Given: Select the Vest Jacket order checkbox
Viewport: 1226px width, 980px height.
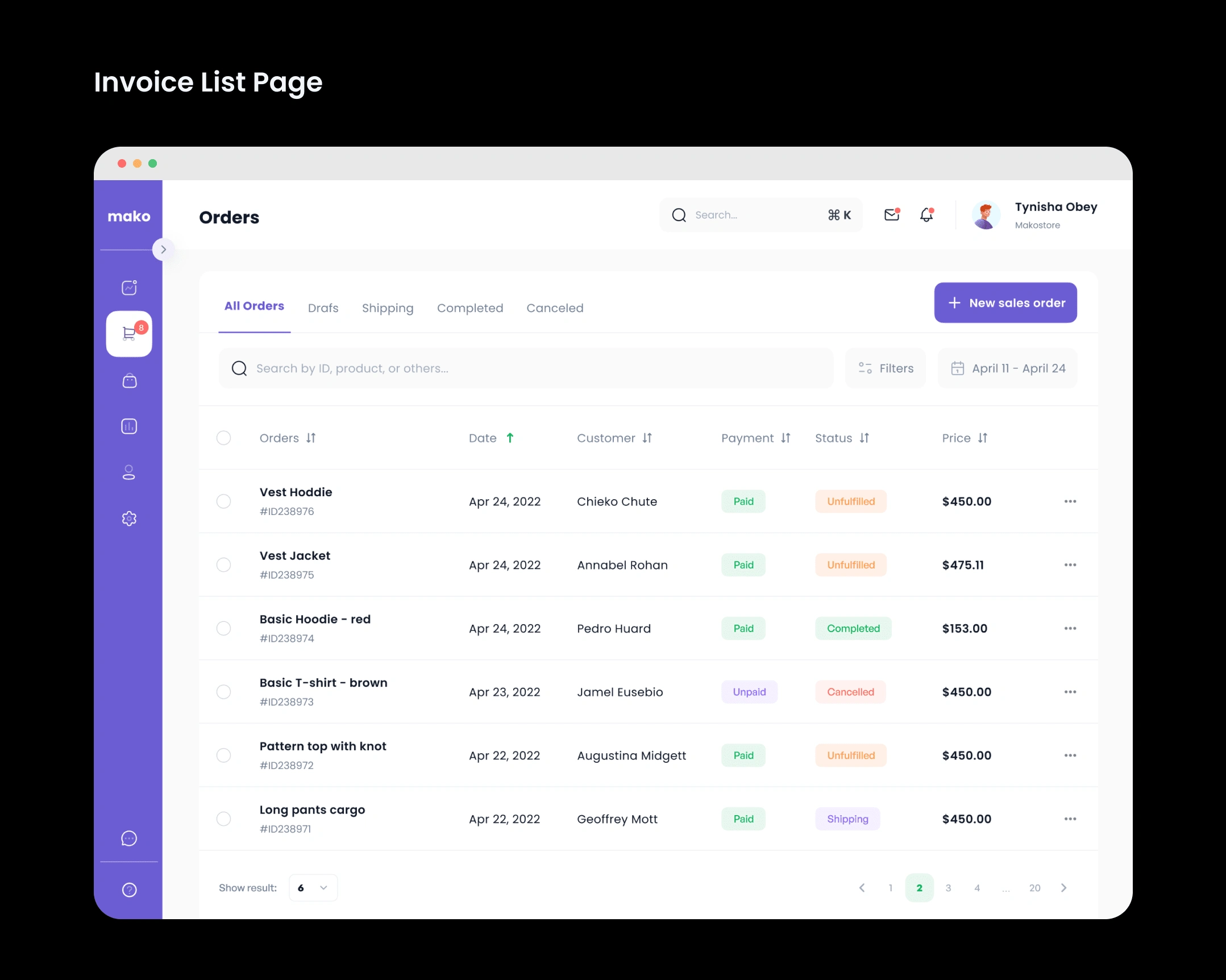Looking at the screenshot, I should (x=223, y=565).
